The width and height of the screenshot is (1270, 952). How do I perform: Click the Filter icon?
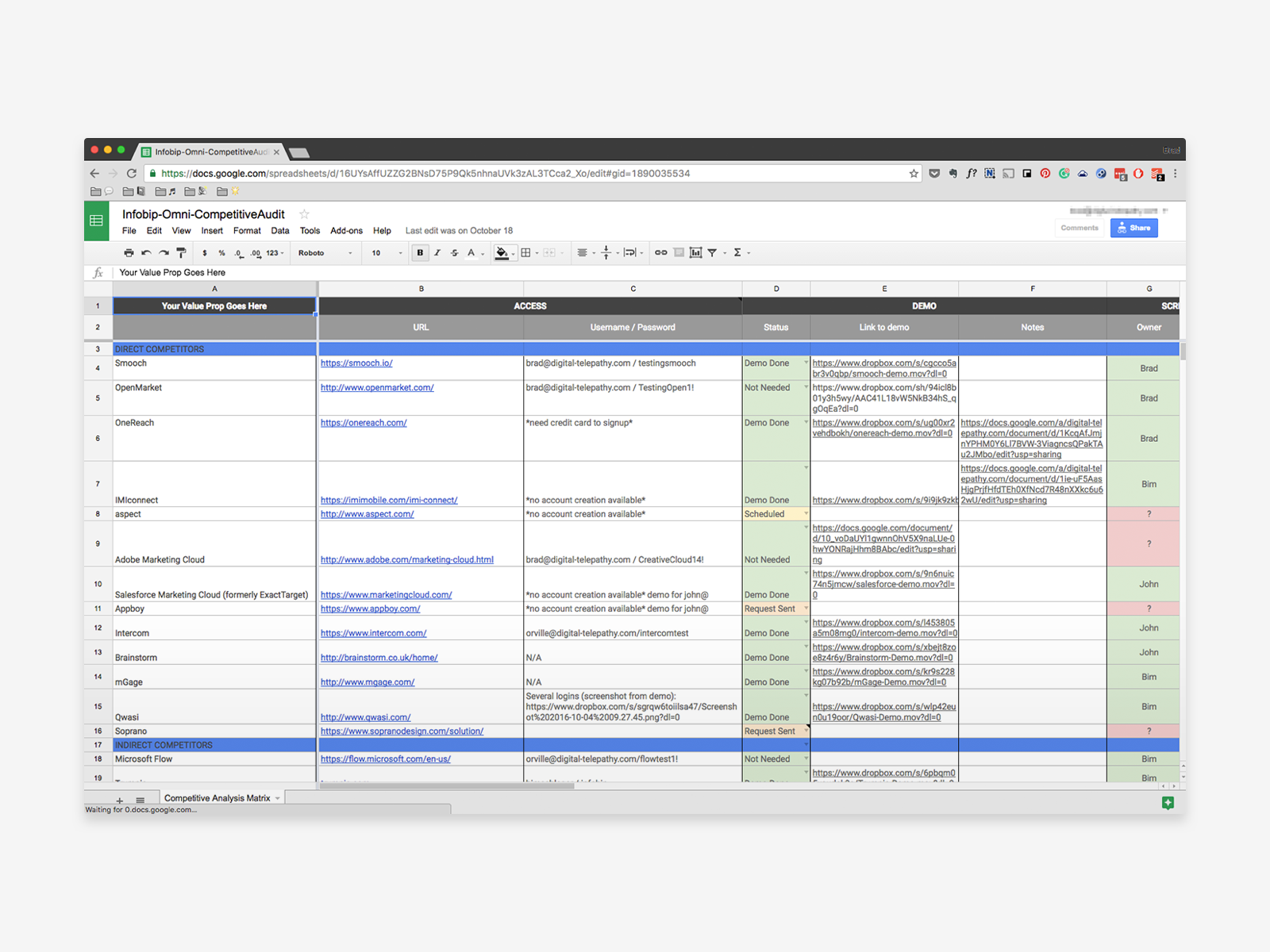point(712,253)
